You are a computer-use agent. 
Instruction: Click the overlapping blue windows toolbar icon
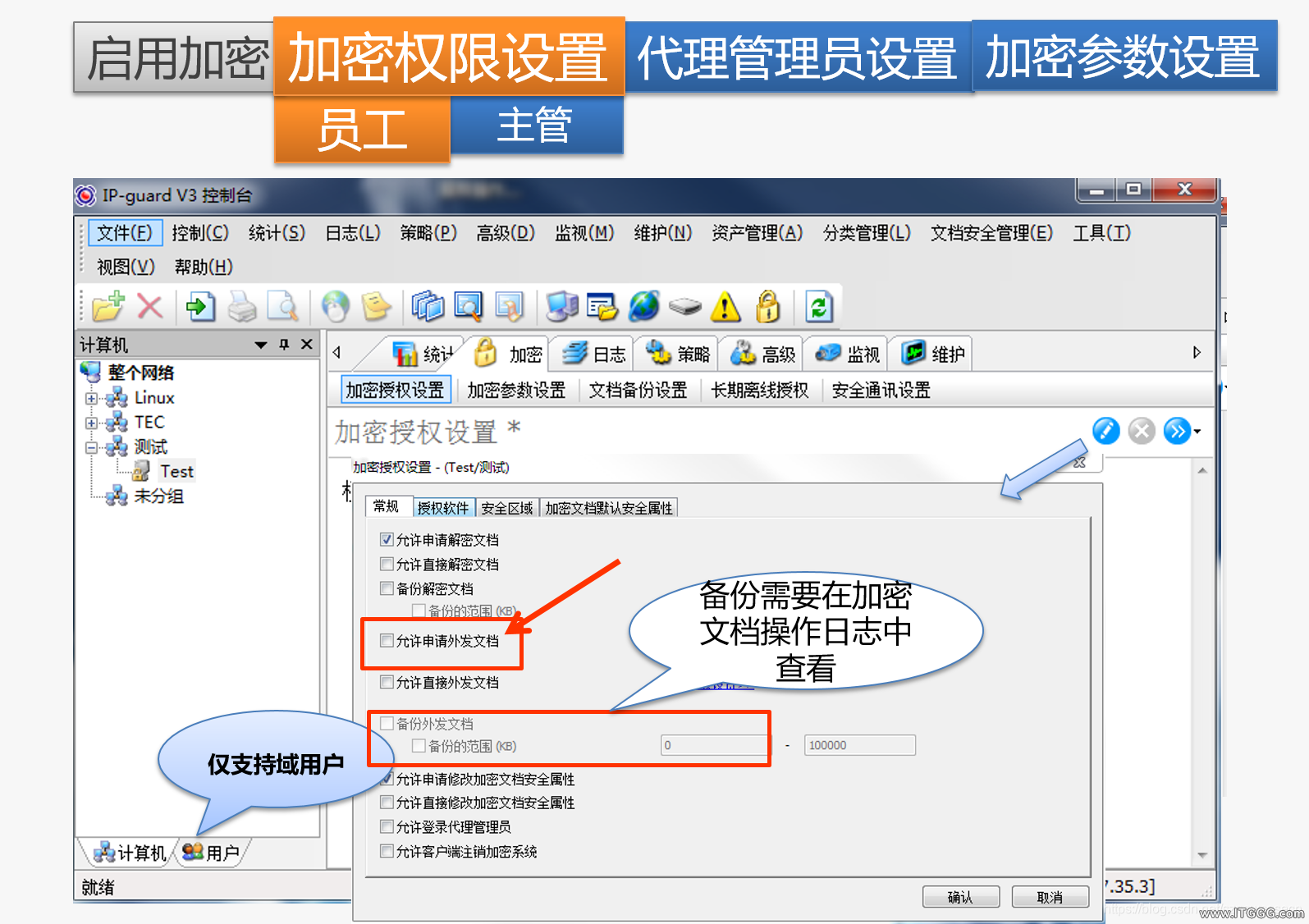coord(428,307)
